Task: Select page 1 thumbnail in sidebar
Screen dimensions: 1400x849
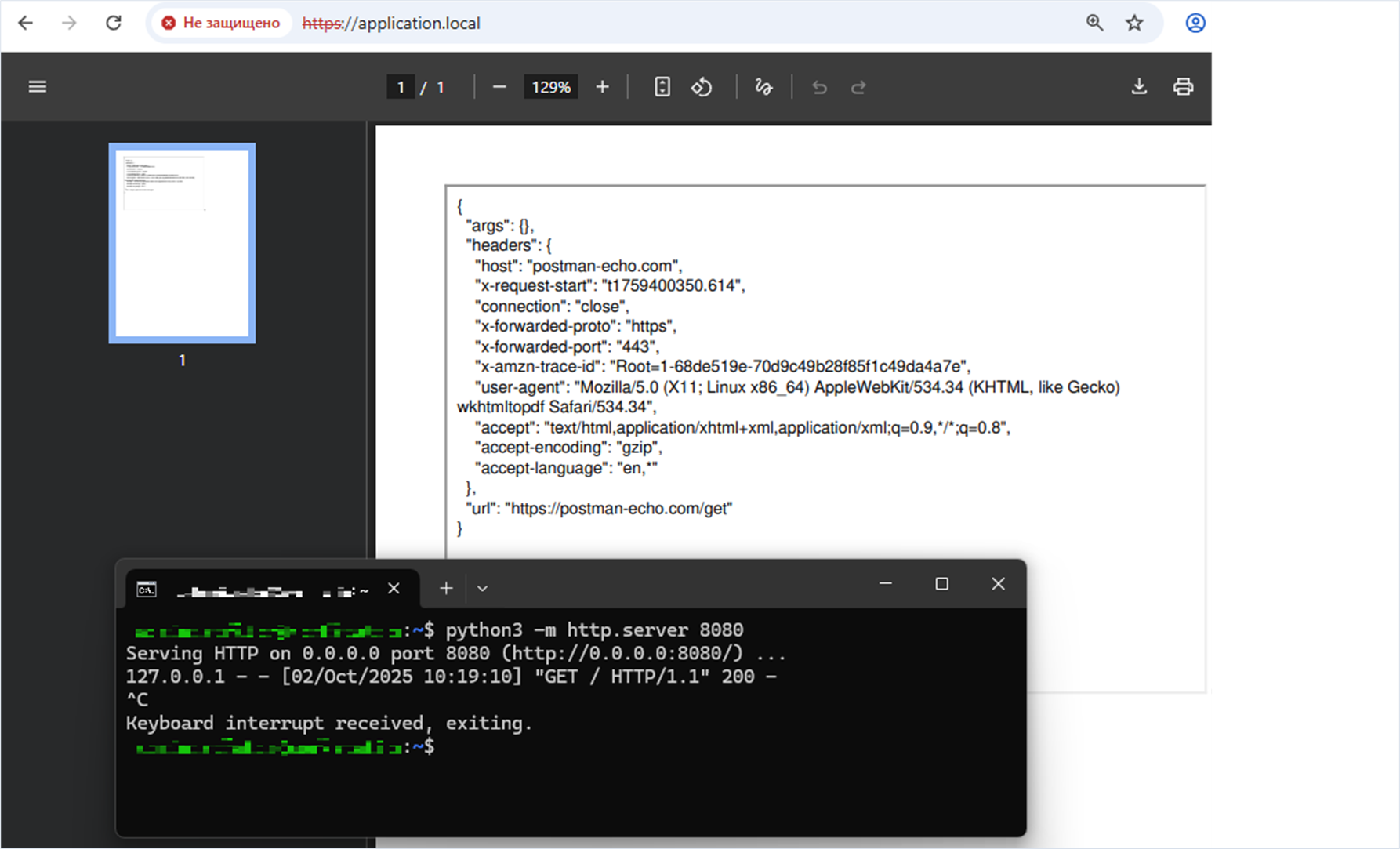Action: tap(182, 243)
